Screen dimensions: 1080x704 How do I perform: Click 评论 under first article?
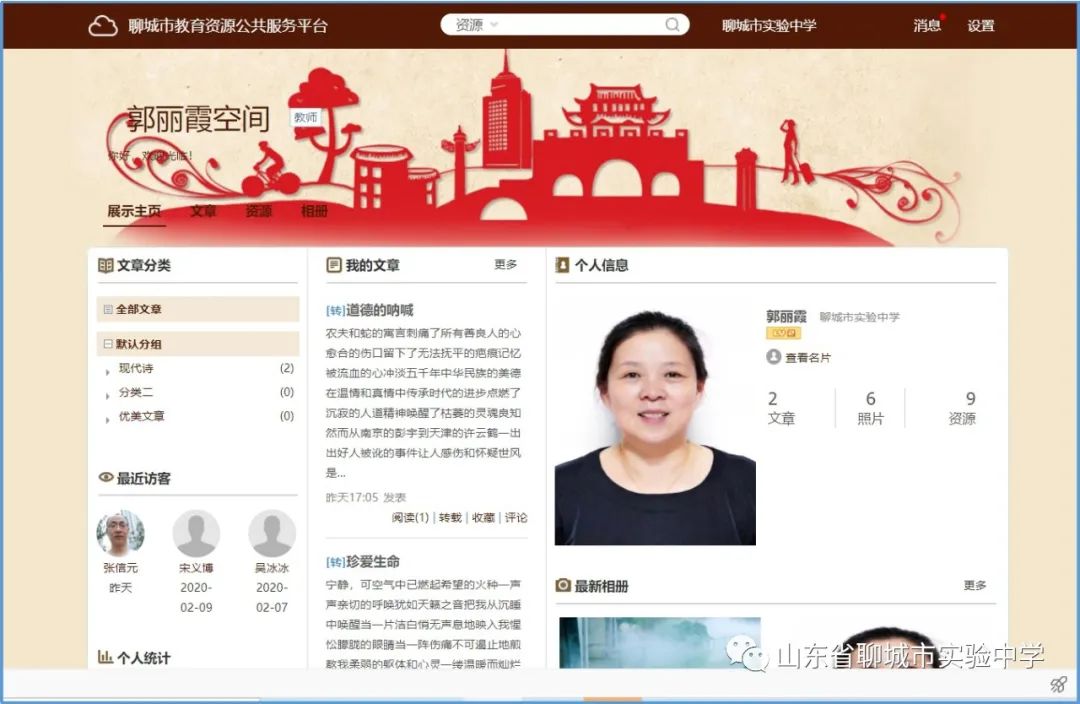[x=516, y=517]
